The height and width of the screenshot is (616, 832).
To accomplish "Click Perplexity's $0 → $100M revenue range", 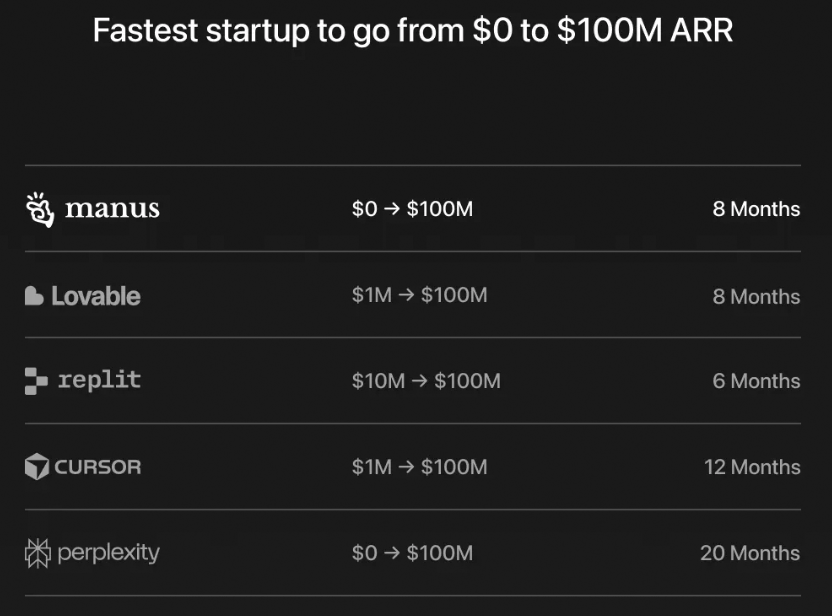I will pos(412,553).
